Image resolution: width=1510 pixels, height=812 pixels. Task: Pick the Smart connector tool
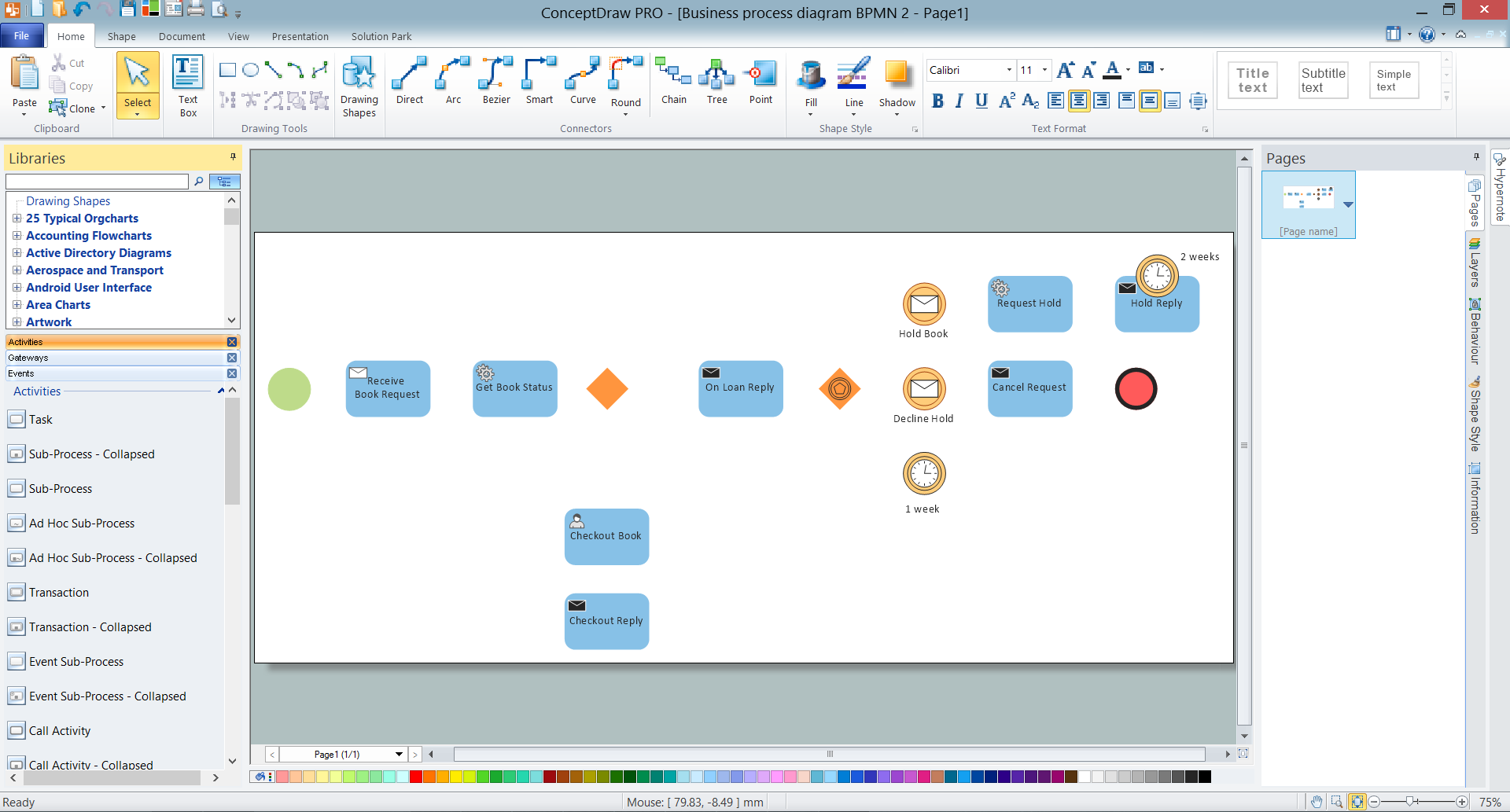click(540, 81)
